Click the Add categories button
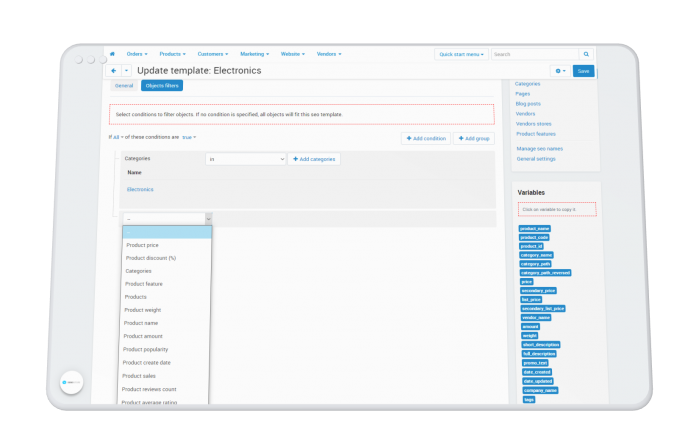Image resolution: width=700 pixels, height=445 pixels. tap(314, 159)
